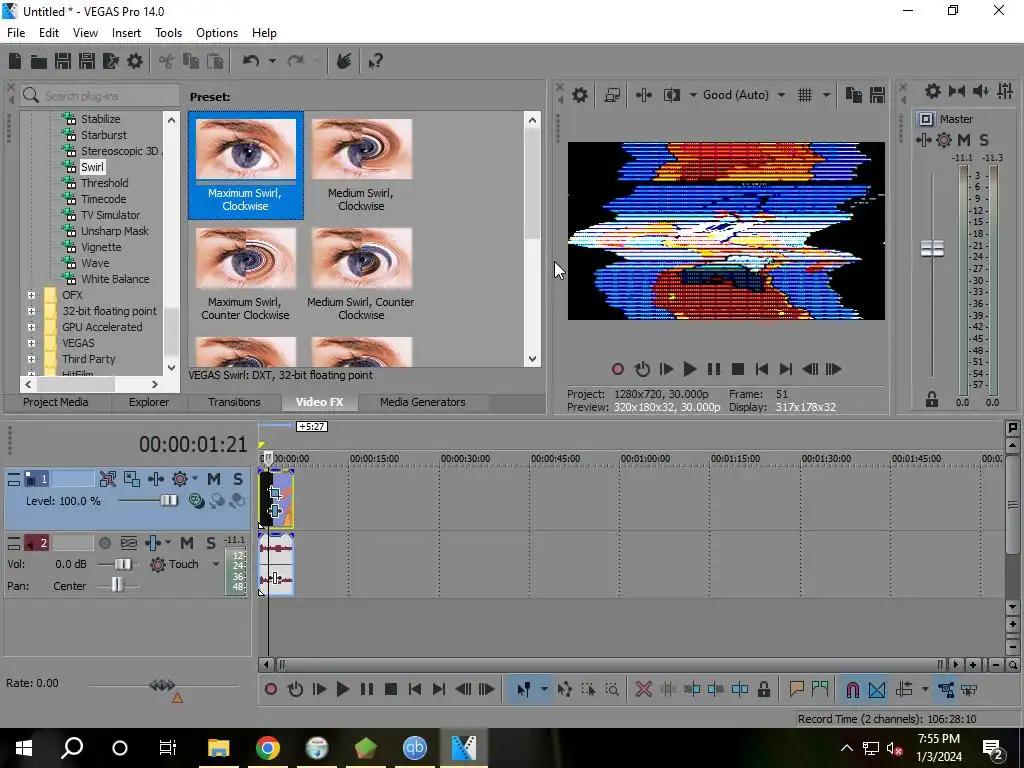The image size is (1024, 768).
Task: Insert a region with the green flags
Action: (820, 690)
